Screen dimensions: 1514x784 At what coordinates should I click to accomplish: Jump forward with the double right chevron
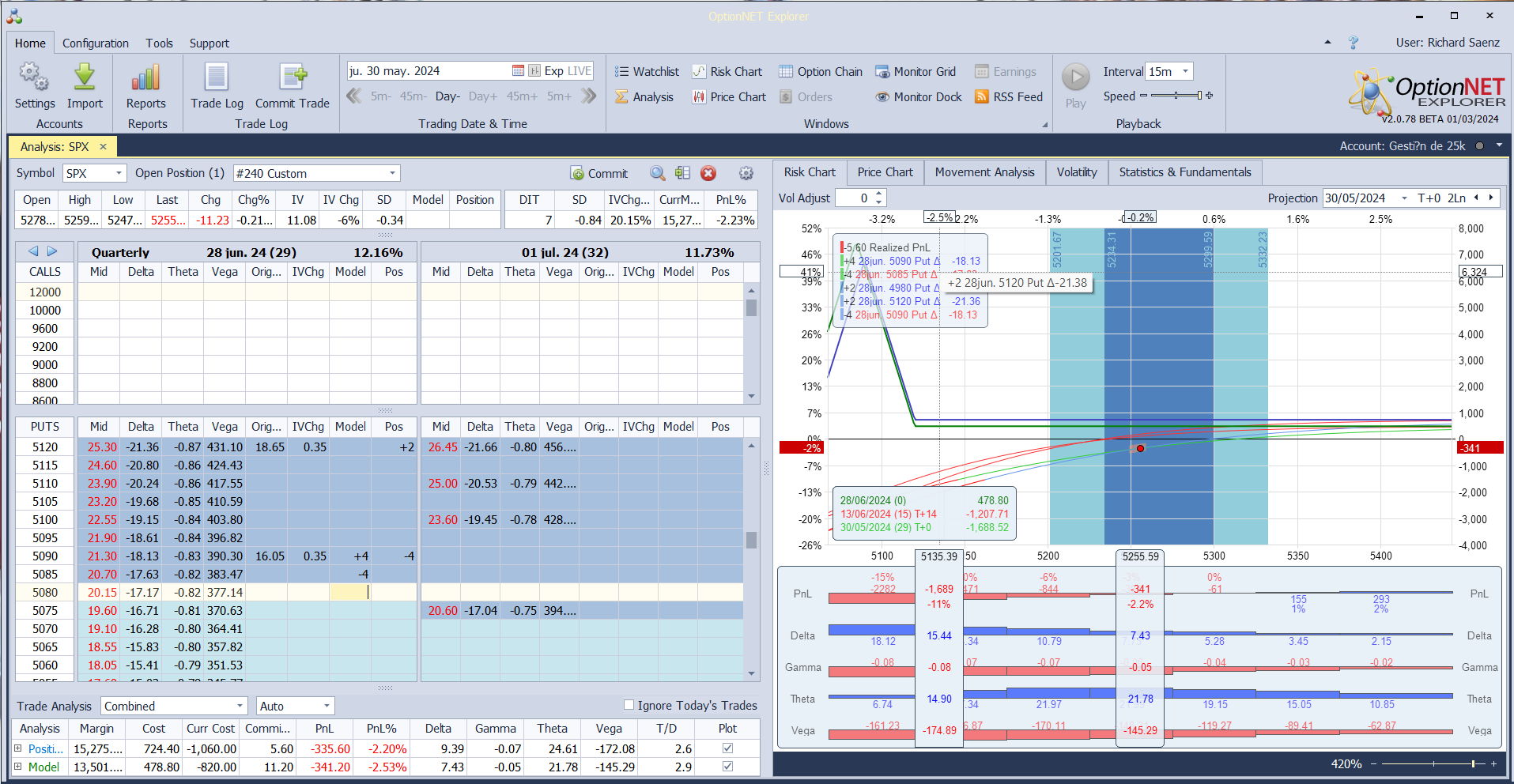coord(589,96)
